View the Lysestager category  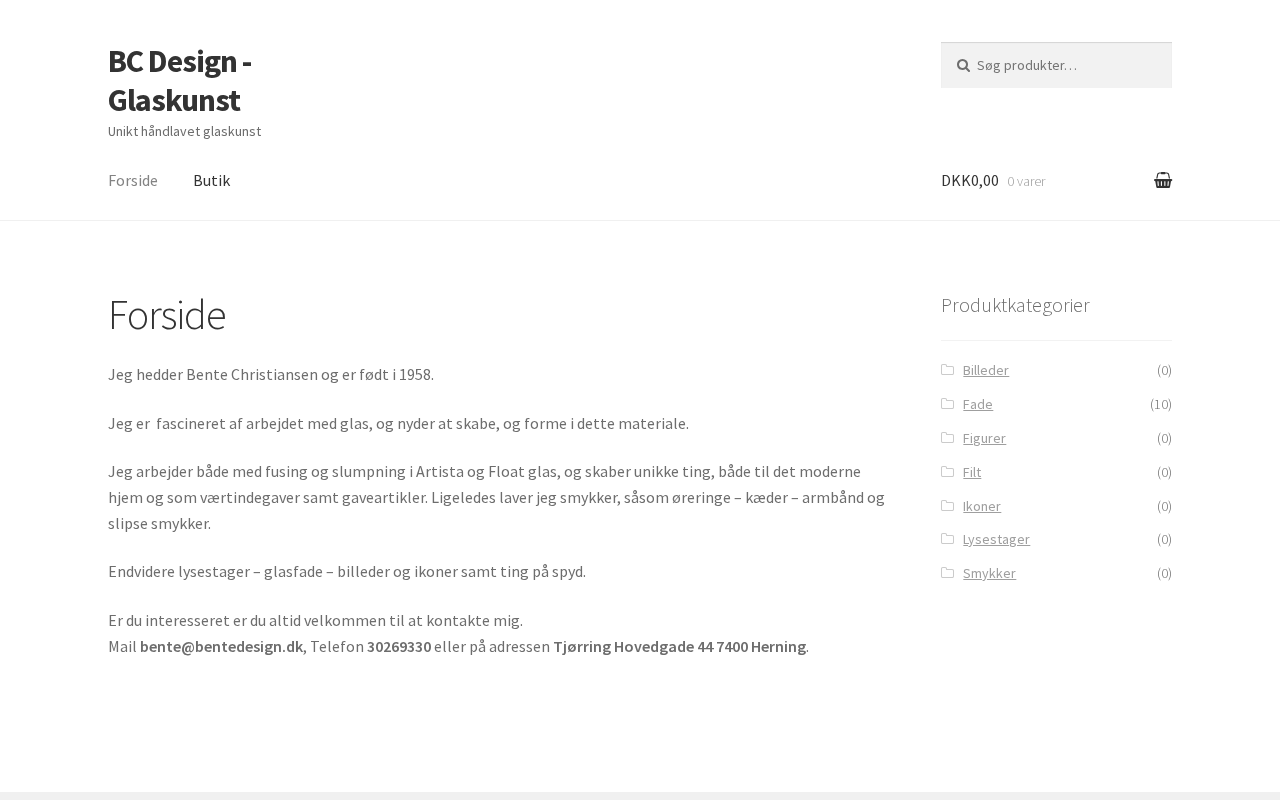(x=996, y=539)
